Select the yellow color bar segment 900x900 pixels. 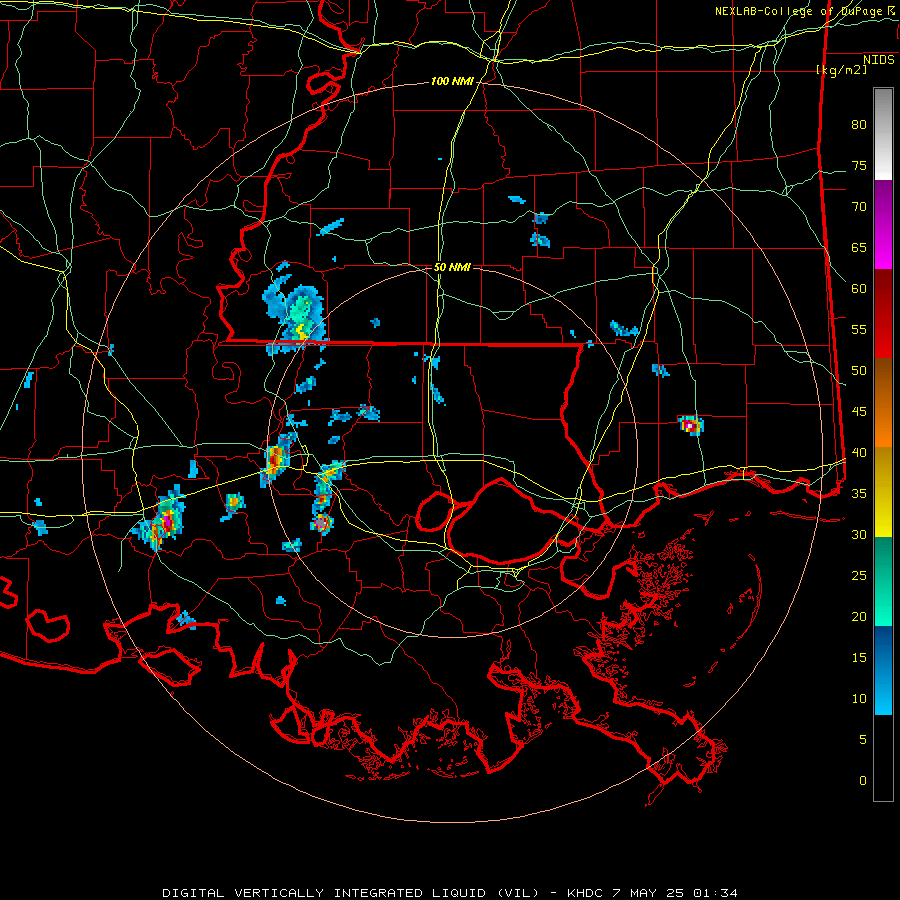[x=883, y=492]
